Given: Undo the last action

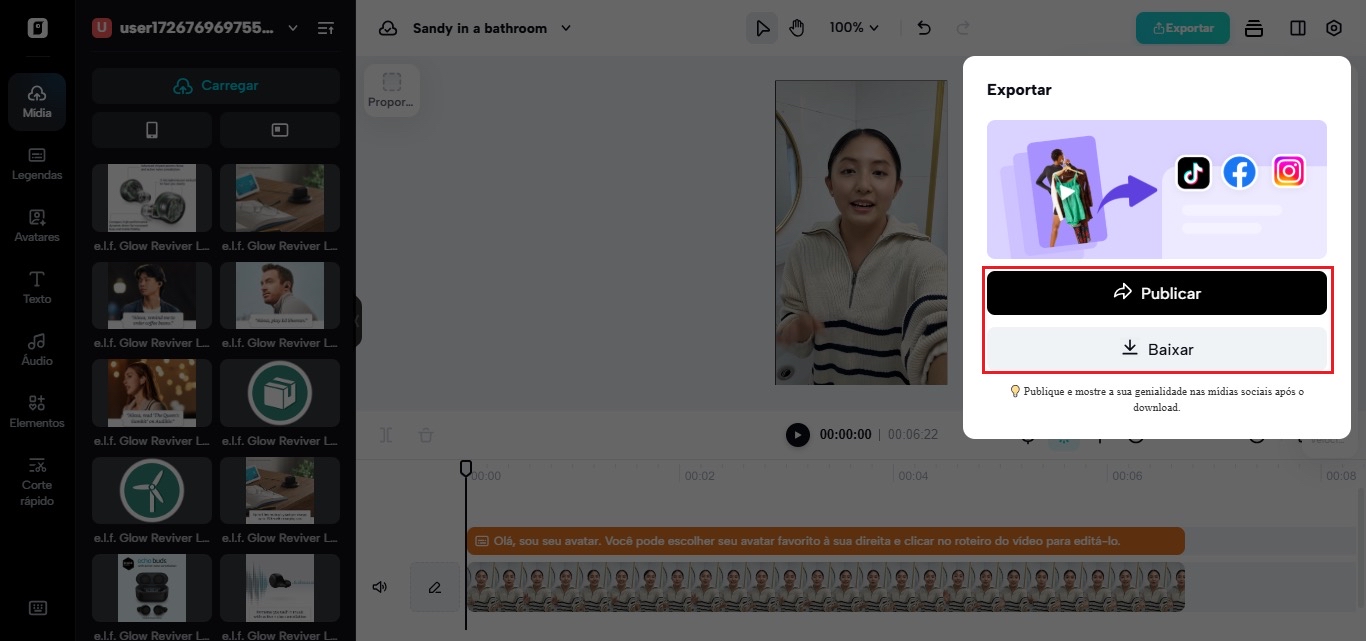Looking at the screenshot, I should point(924,28).
